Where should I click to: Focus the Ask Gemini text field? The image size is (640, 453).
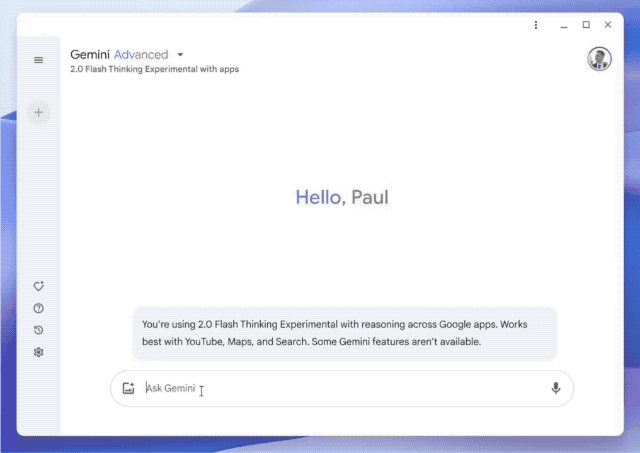[340, 388]
